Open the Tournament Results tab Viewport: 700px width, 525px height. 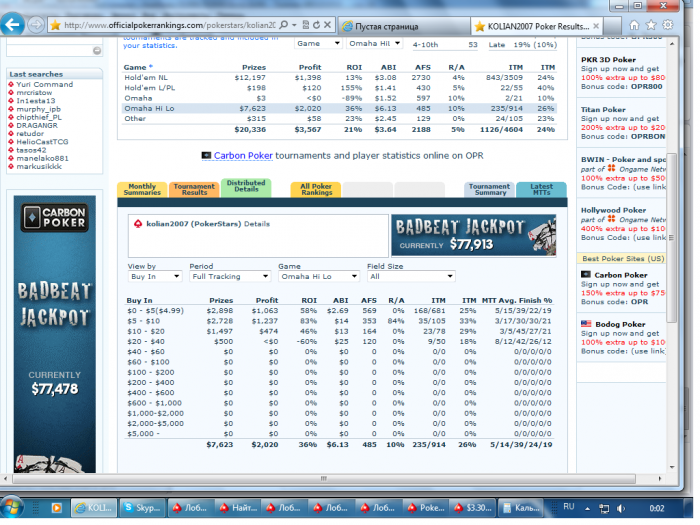point(194,189)
